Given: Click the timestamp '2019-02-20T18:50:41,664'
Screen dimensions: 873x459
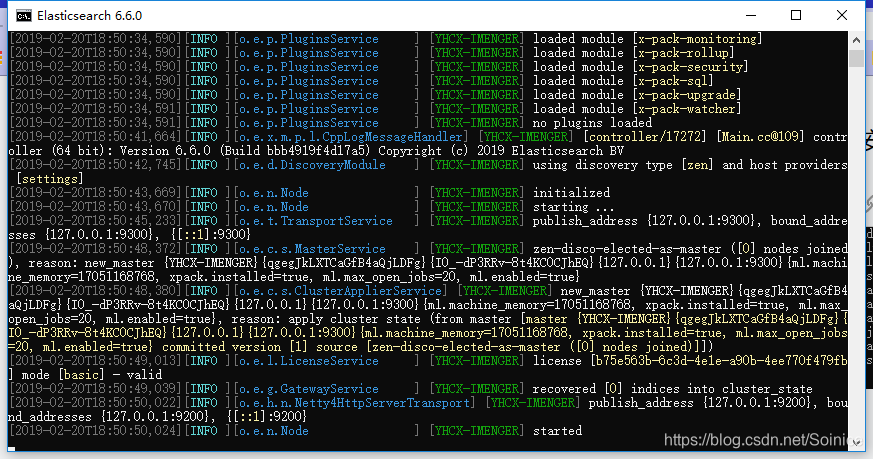Looking at the screenshot, I should click(95, 136).
